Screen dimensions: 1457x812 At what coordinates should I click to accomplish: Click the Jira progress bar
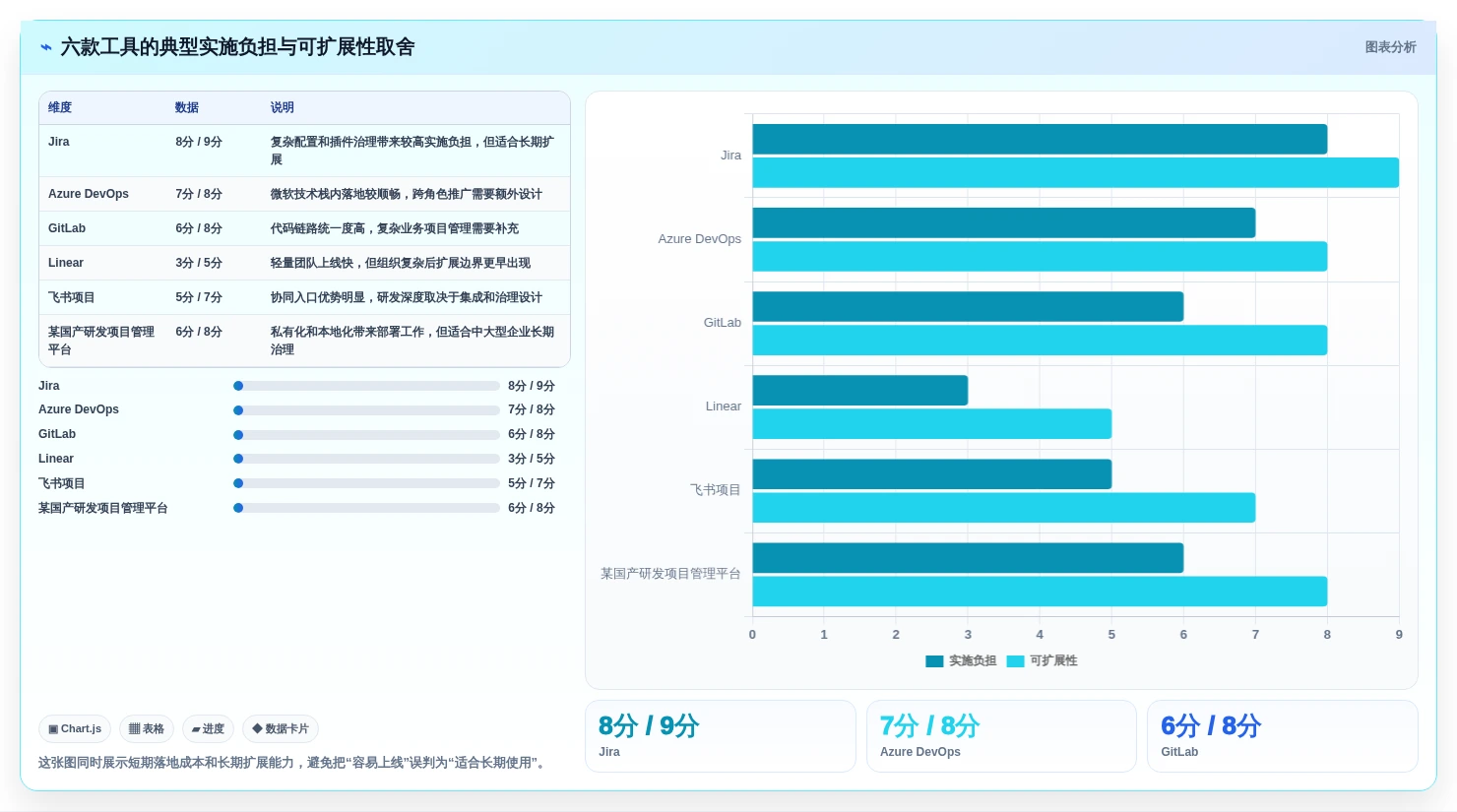366,386
